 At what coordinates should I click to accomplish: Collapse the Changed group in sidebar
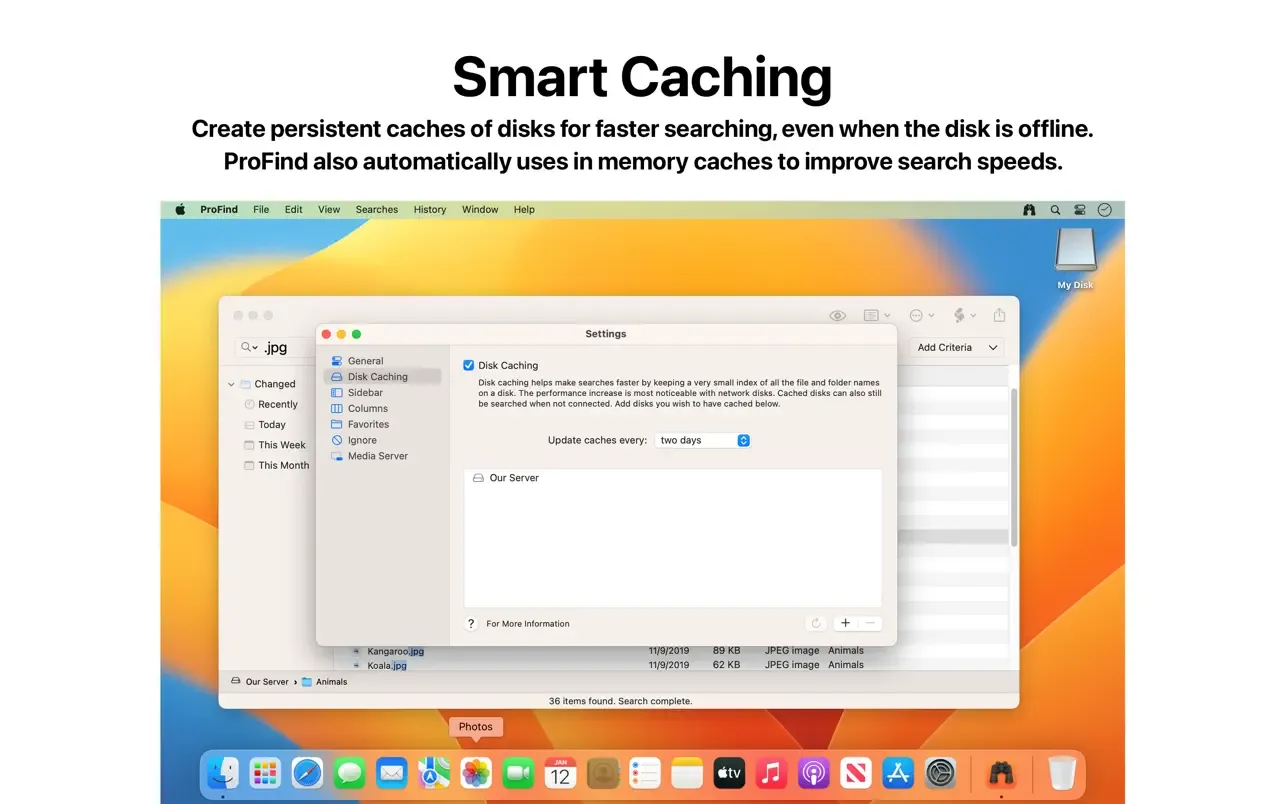[x=231, y=384]
